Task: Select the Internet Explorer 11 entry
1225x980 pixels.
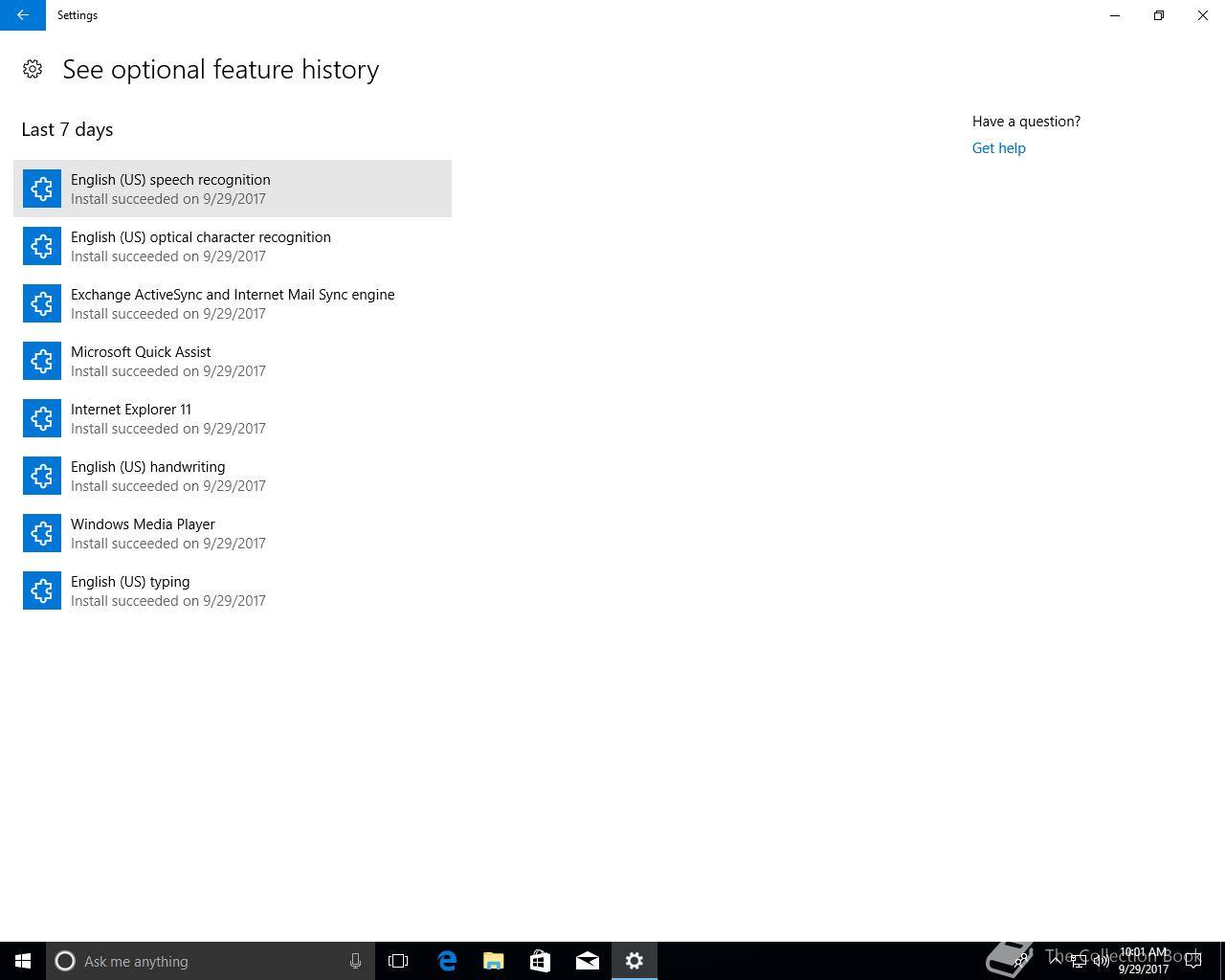Action: click(233, 418)
